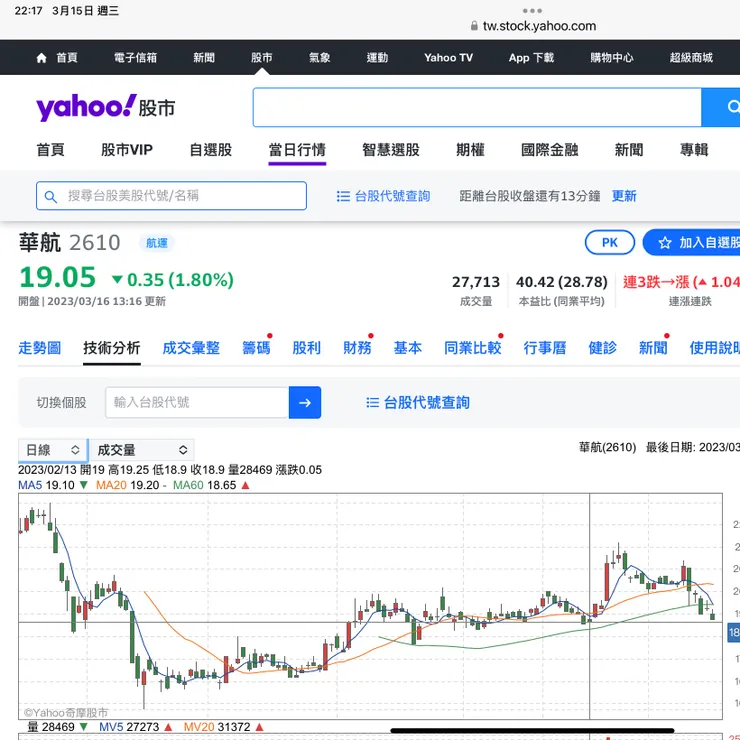Click the stock price 19.05
The width and height of the screenshot is (740, 740).
pyautogui.click(x=57, y=278)
